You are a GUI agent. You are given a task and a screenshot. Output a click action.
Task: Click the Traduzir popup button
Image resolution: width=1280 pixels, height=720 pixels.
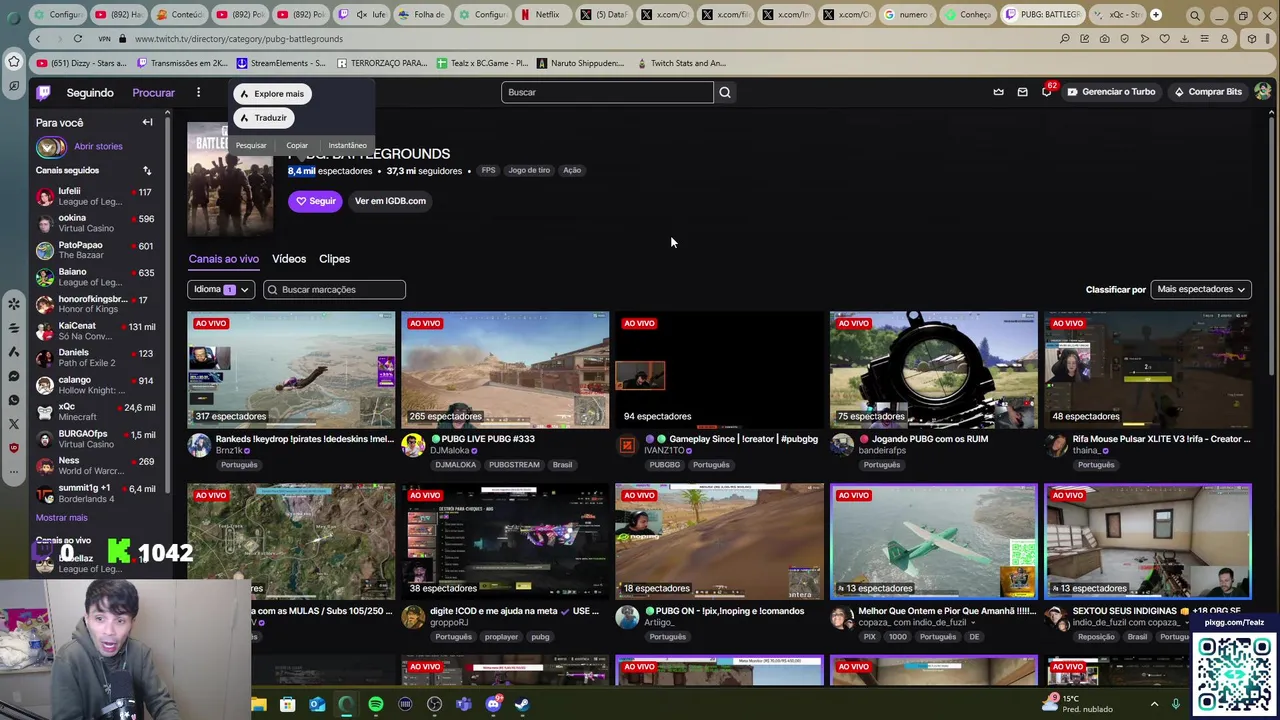[263, 118]
